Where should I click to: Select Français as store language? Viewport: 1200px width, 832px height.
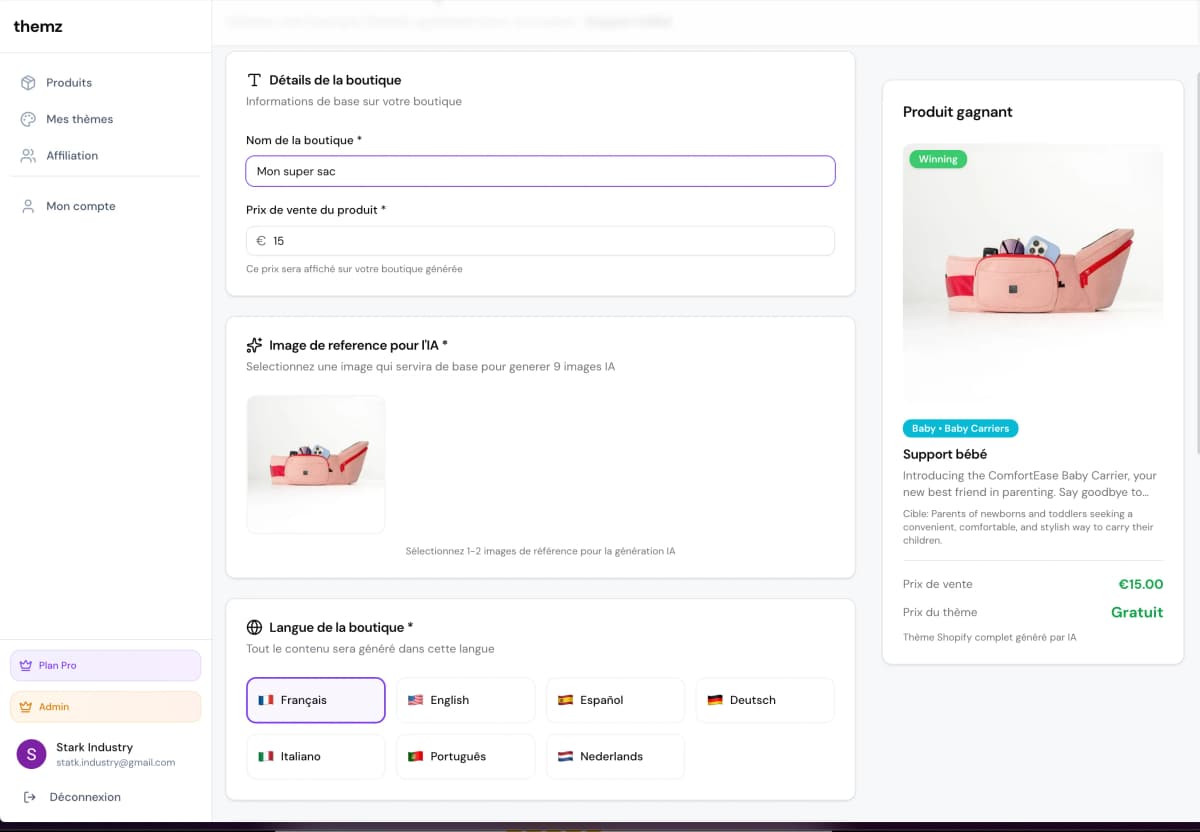[x=316, y=700]
